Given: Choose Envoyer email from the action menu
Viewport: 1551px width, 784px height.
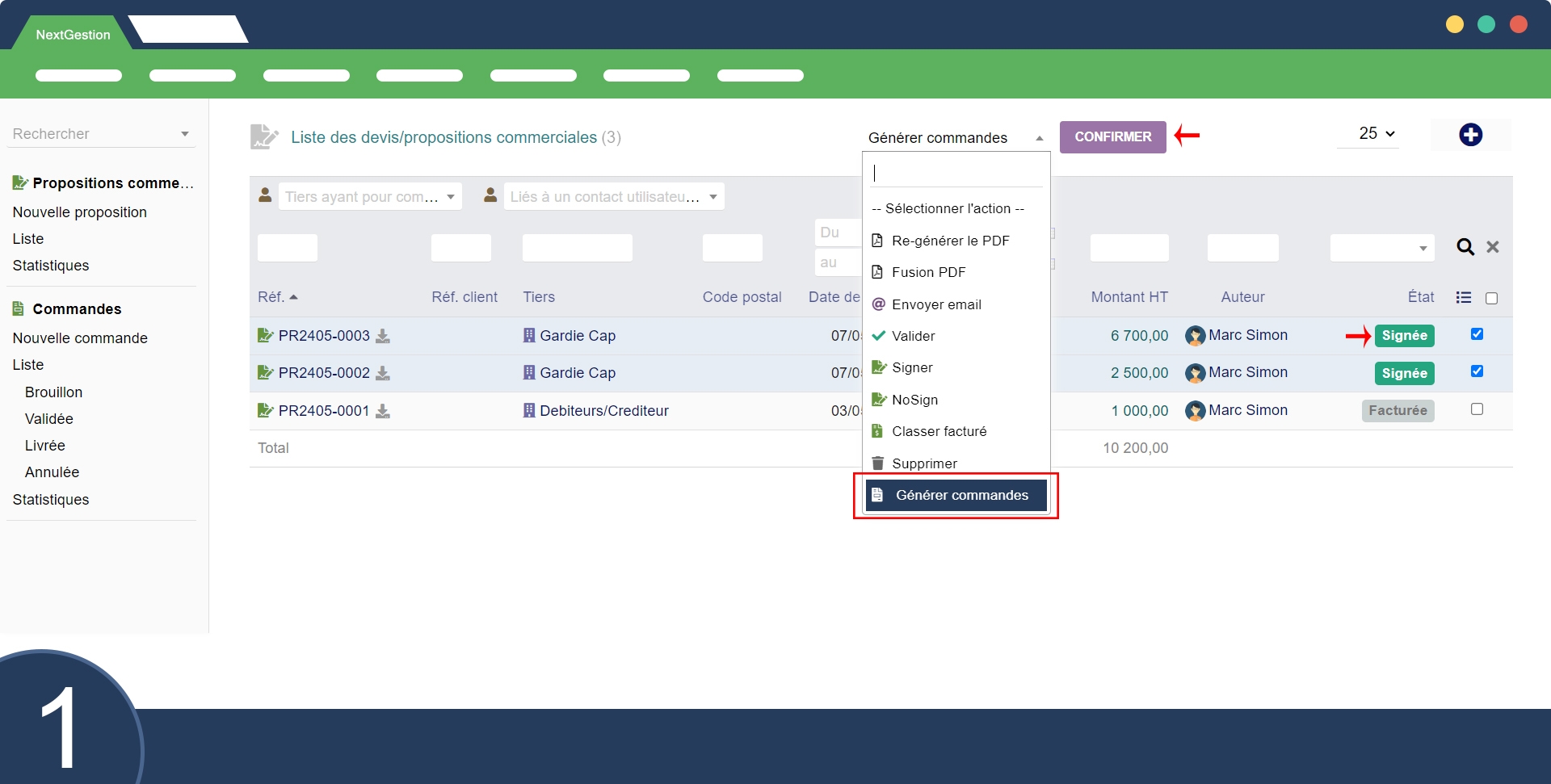Looking at the screenshot, I should pos(936,304).
